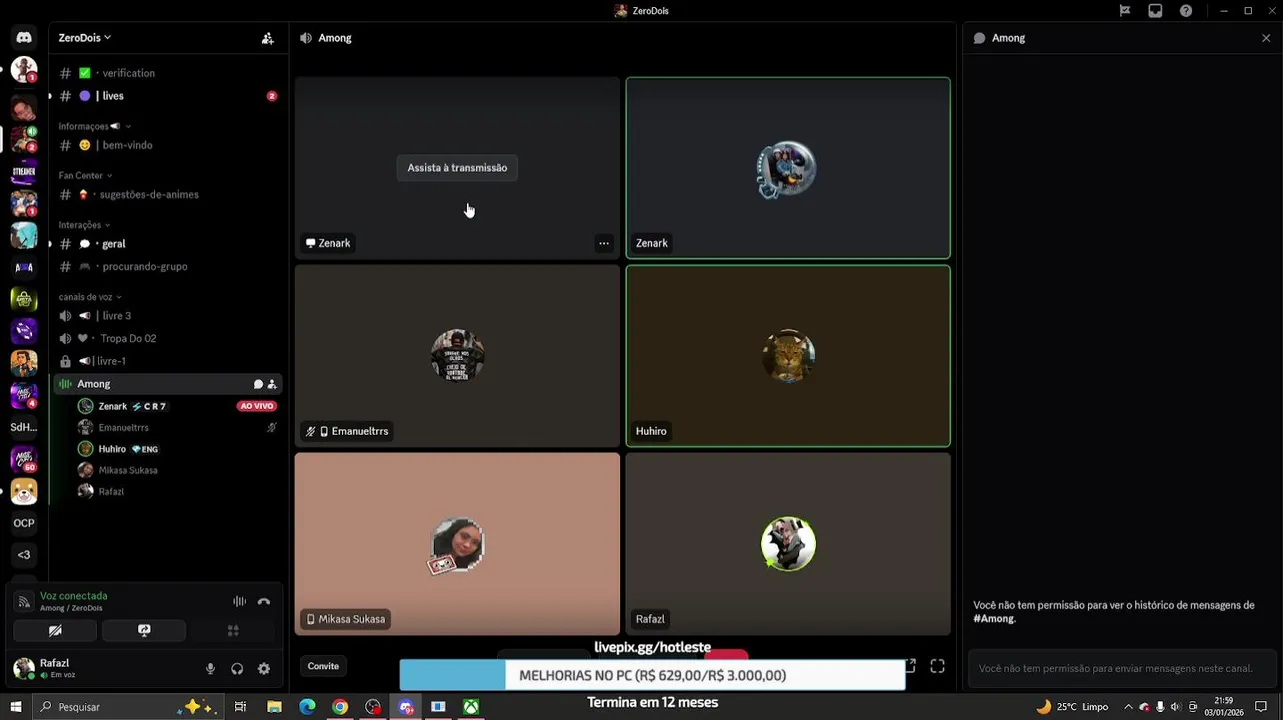Select Huhiro cat avatar video tile

[x=788, y=356]
